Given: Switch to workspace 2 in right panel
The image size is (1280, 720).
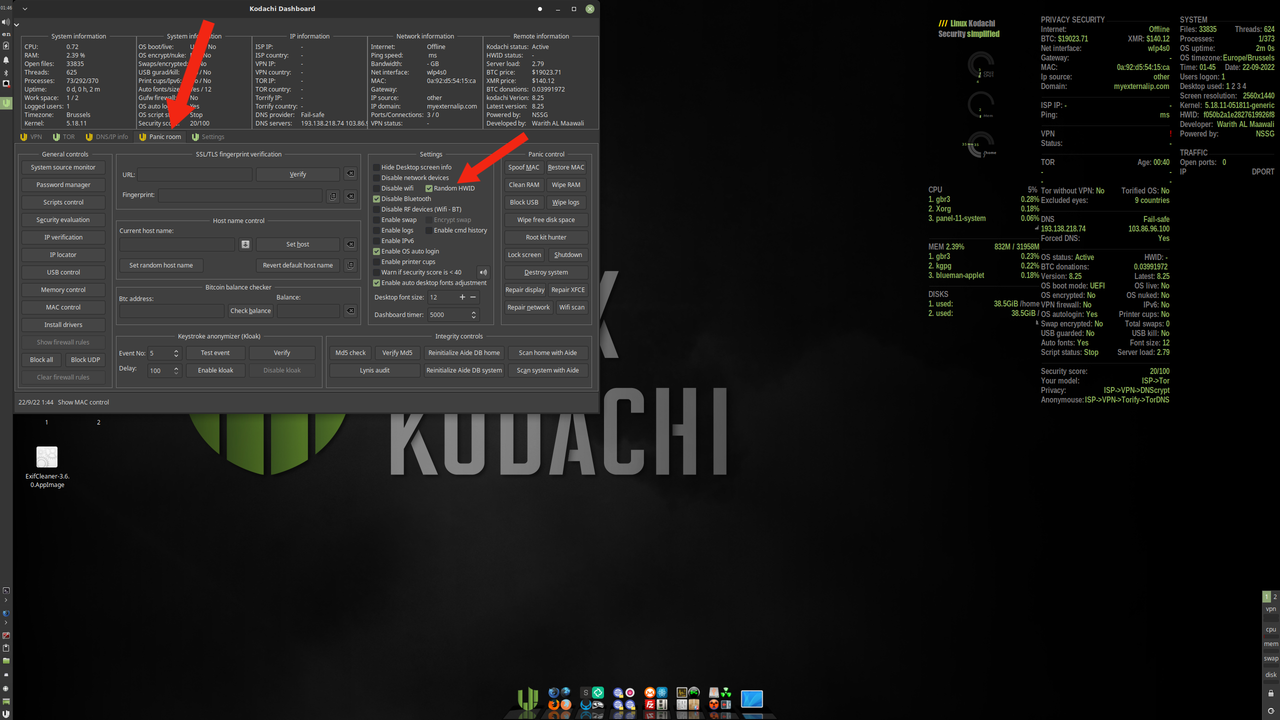Looking at the screenshot, I should [1275, 596].
